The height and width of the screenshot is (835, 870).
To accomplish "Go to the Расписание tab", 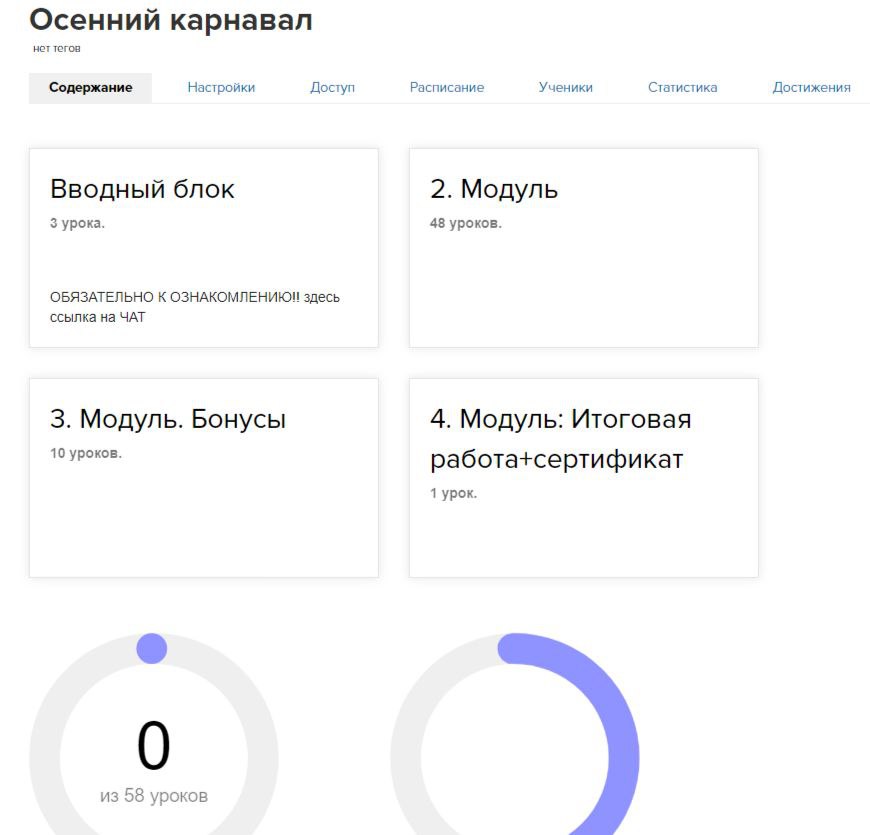I will [447, 88].
